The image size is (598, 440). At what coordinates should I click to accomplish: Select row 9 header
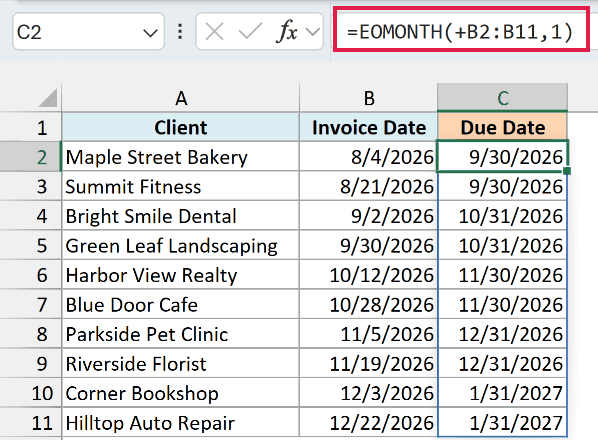click(31, 363)
